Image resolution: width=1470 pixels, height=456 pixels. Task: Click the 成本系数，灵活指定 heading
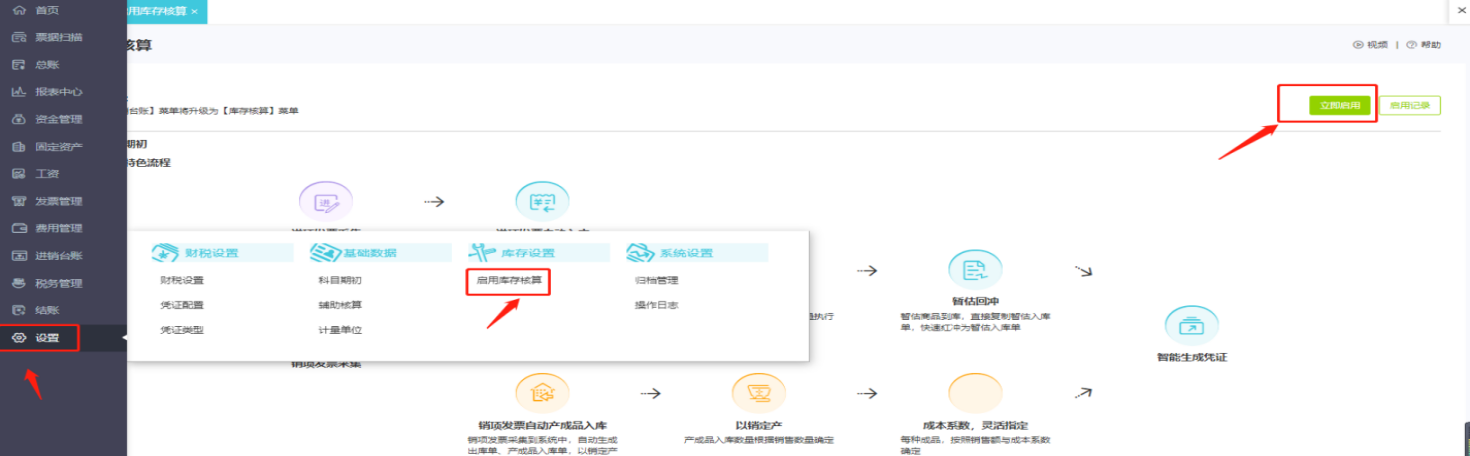point(975,424)
